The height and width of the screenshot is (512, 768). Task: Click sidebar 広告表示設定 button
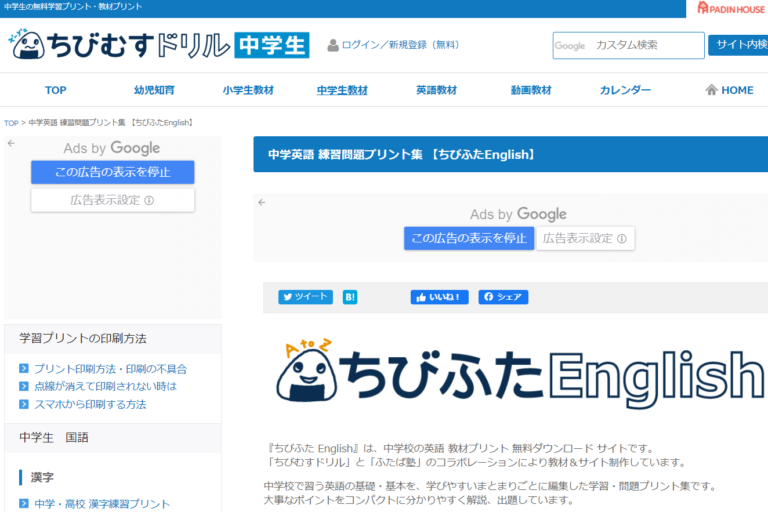[113, 200]
